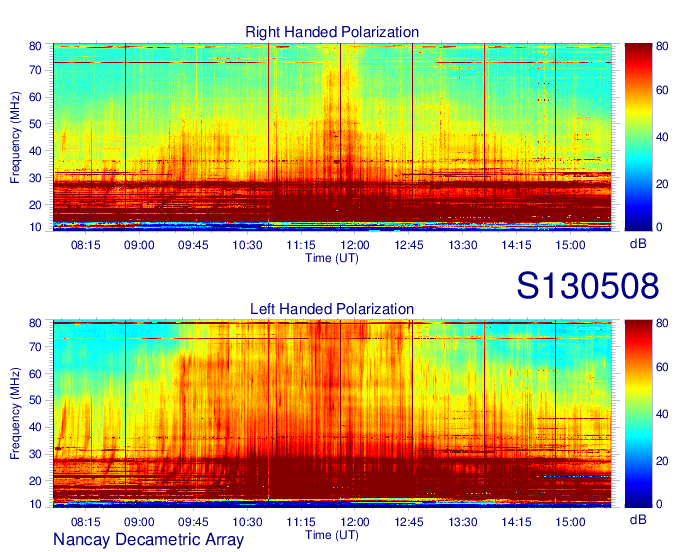This screenshot has height=552, width=680.
Task: Click the 20 MHz tick on Right Handed frequency axis
Action: pos(36,205)
